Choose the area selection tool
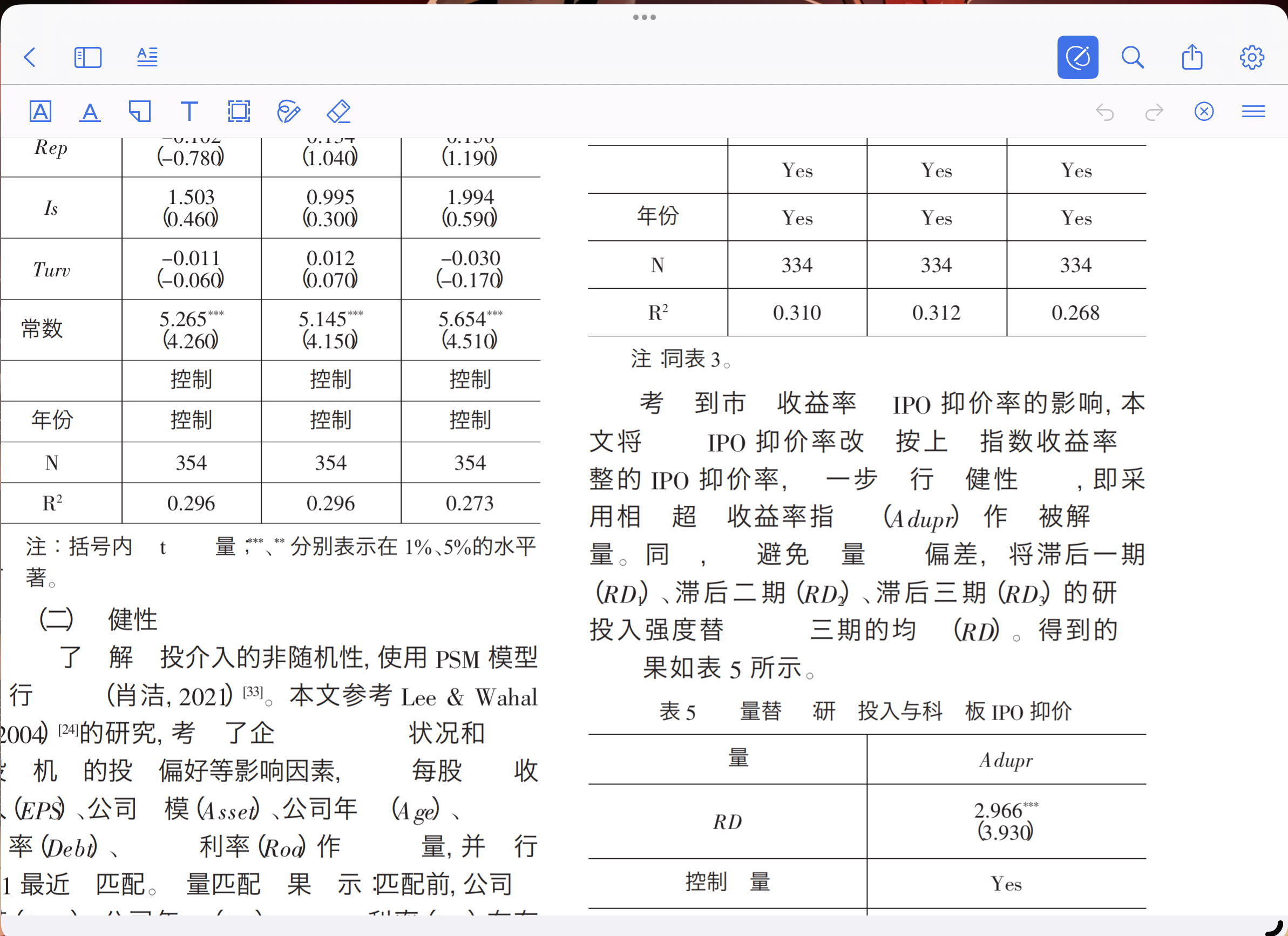 point(239,111)
